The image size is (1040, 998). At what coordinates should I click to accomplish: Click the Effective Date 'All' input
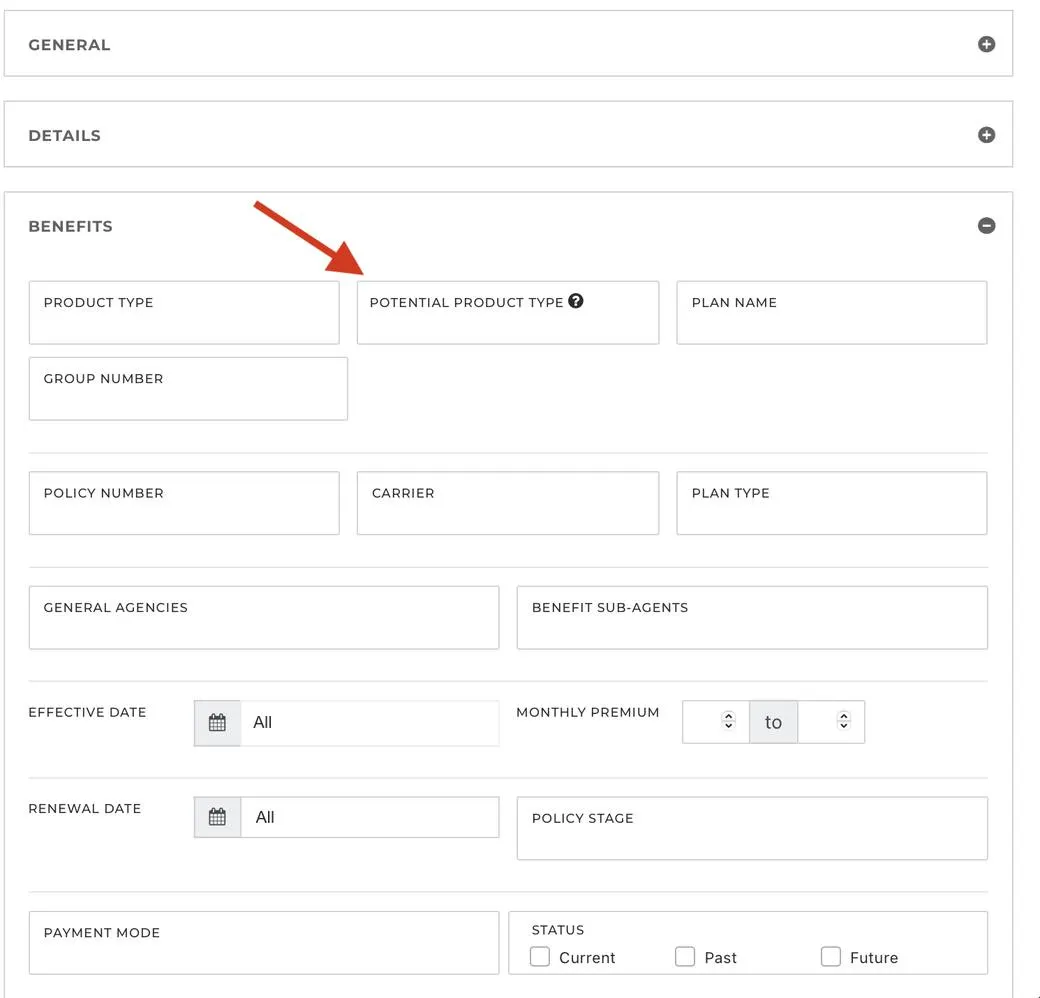coord(369,723)
